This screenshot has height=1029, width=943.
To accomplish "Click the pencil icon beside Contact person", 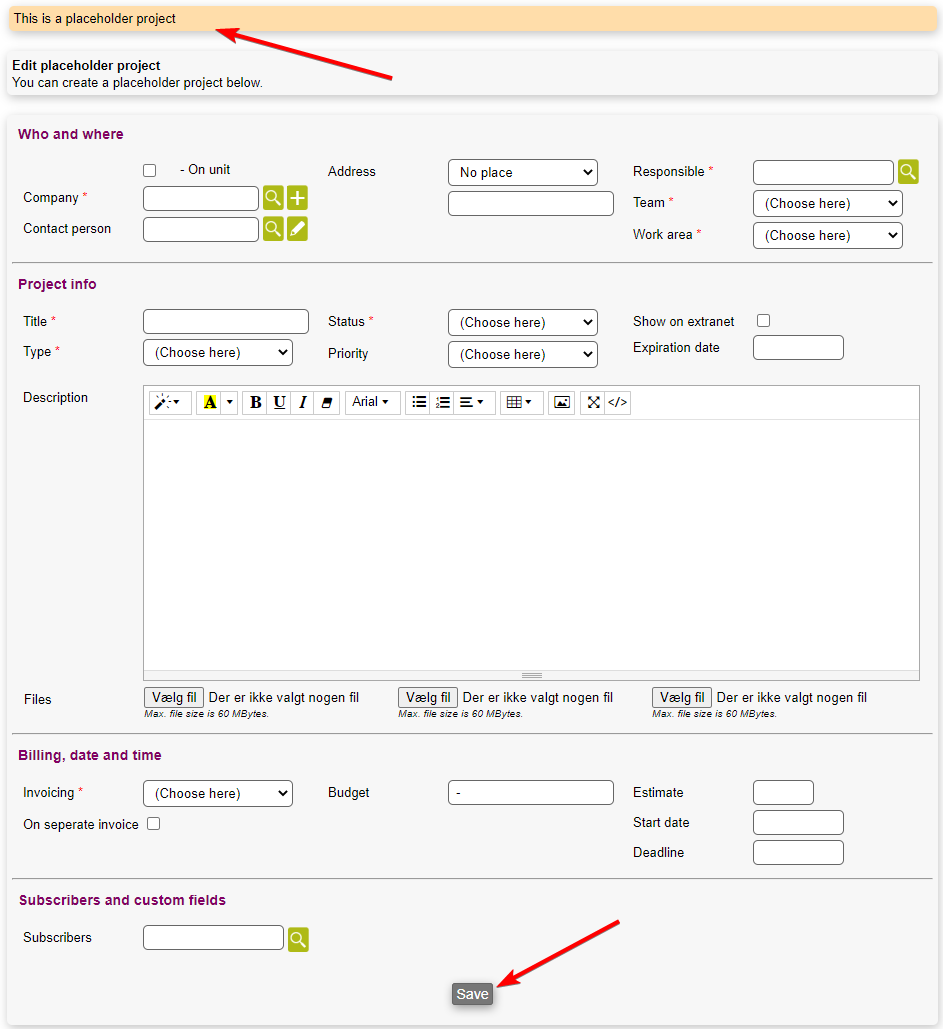I will 297,229.
